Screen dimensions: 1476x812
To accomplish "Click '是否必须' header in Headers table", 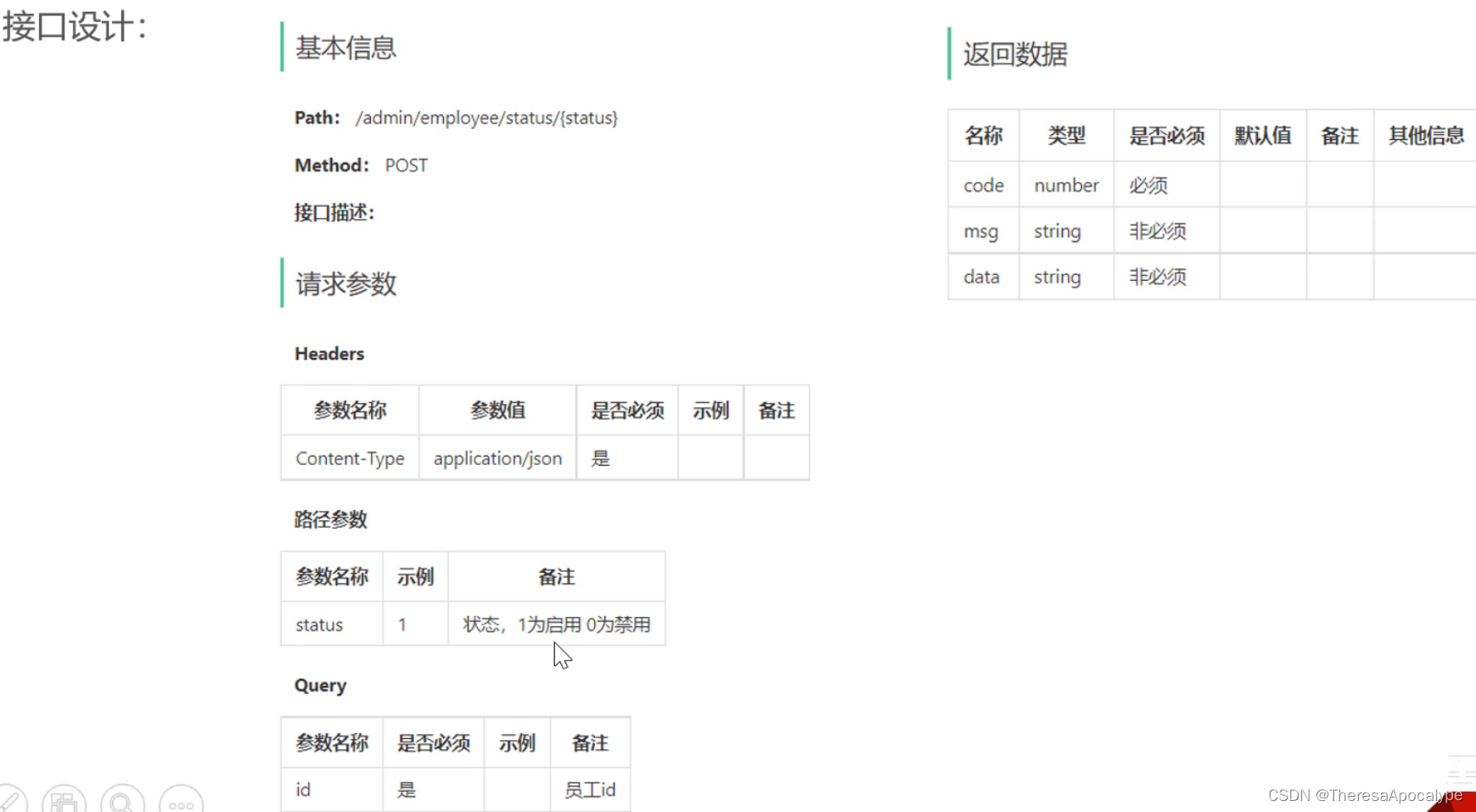I will point(627,411).
